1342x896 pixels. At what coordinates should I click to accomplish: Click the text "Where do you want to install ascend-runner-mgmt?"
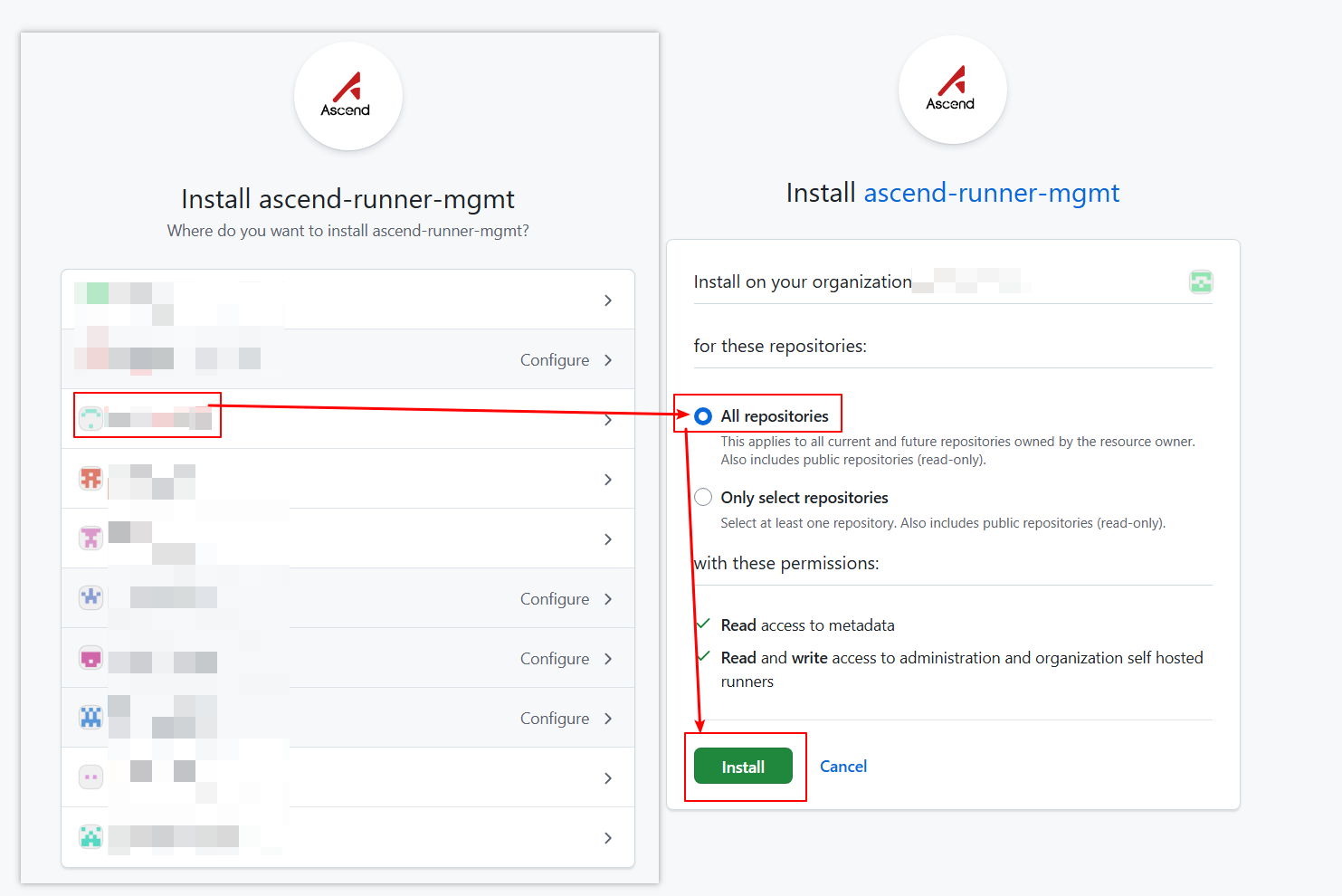(348, 231)
